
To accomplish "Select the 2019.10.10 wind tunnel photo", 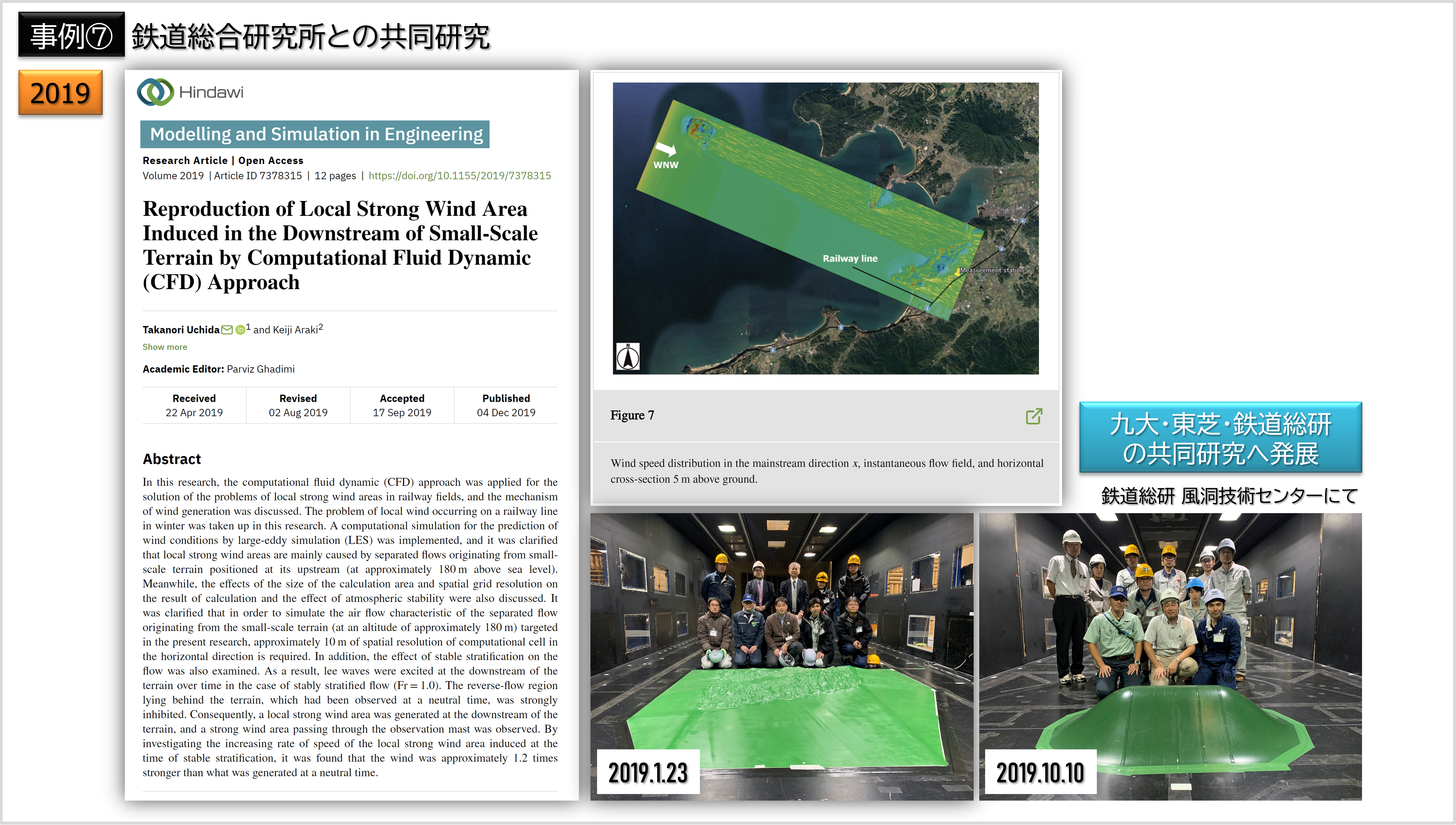I will pos(1170,657).
